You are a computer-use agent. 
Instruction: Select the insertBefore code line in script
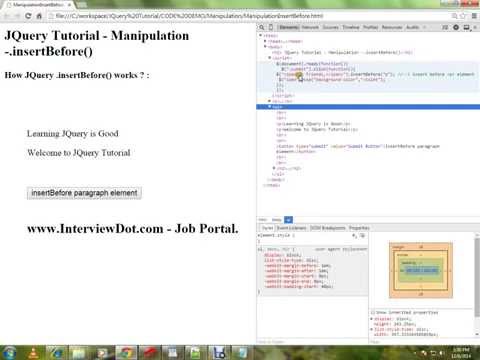pos(375,74)
